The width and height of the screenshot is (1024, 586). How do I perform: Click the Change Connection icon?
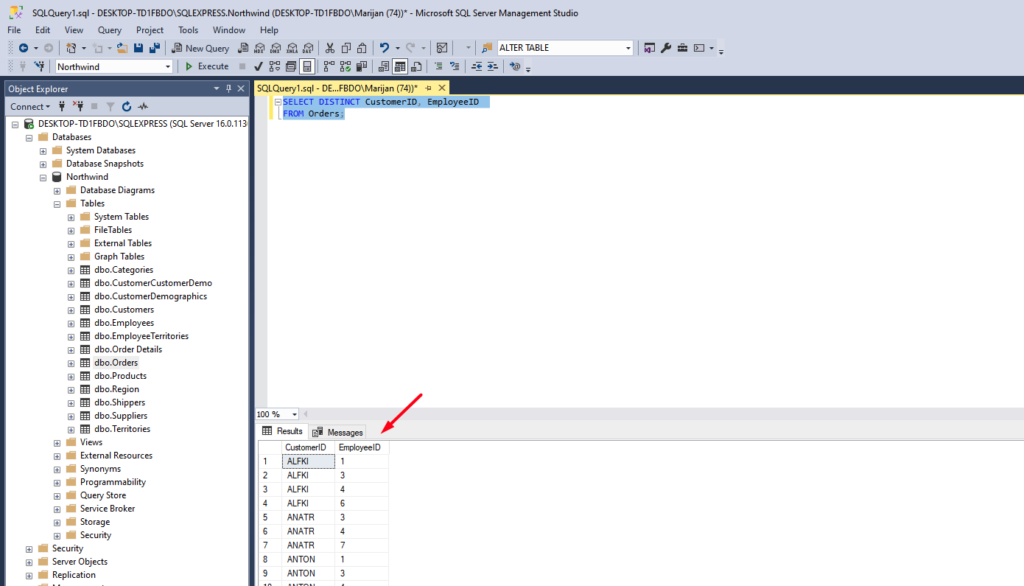[x=39, y=66]
